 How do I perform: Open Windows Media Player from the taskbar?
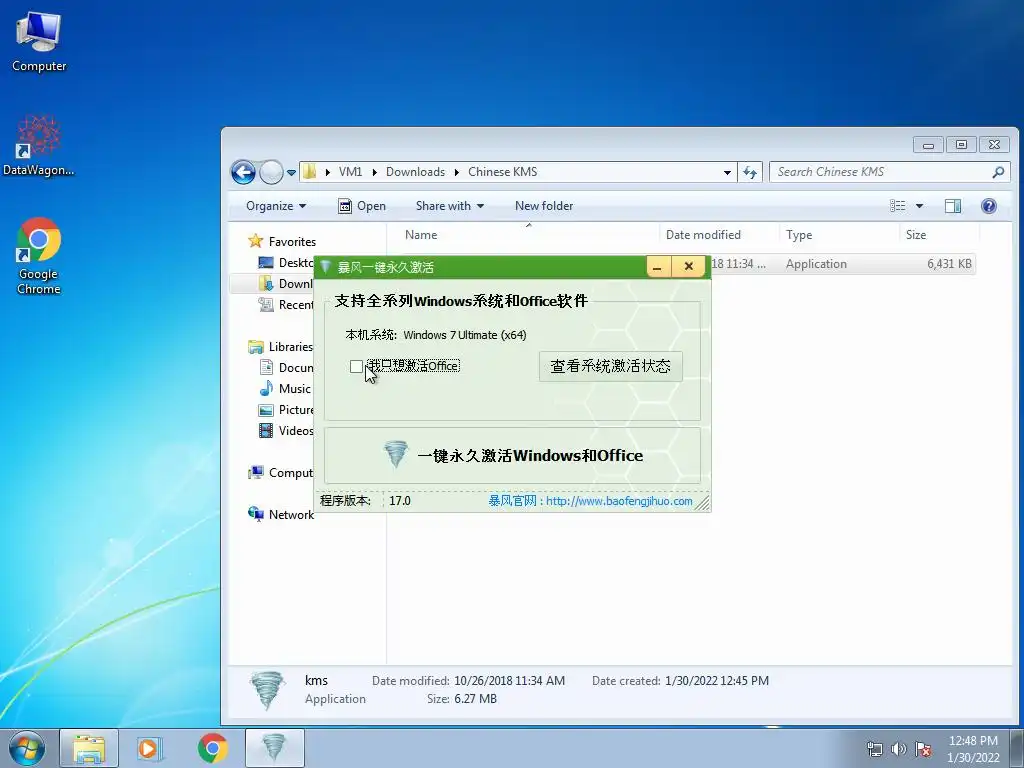(150, 748)
